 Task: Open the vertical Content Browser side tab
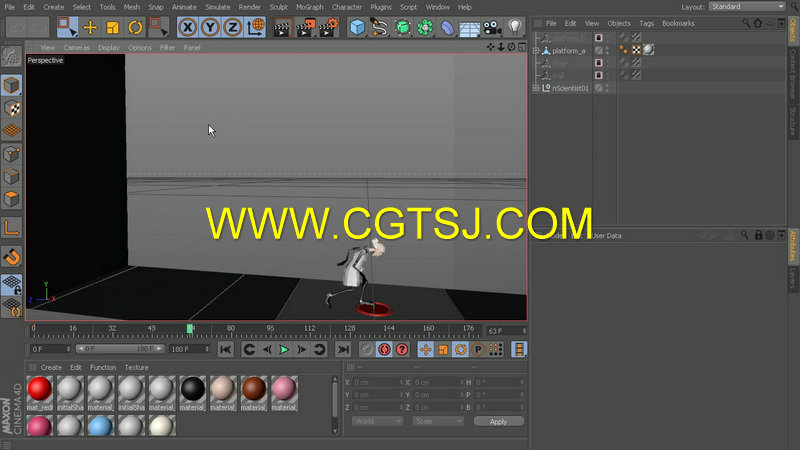[x=792, y=74]
